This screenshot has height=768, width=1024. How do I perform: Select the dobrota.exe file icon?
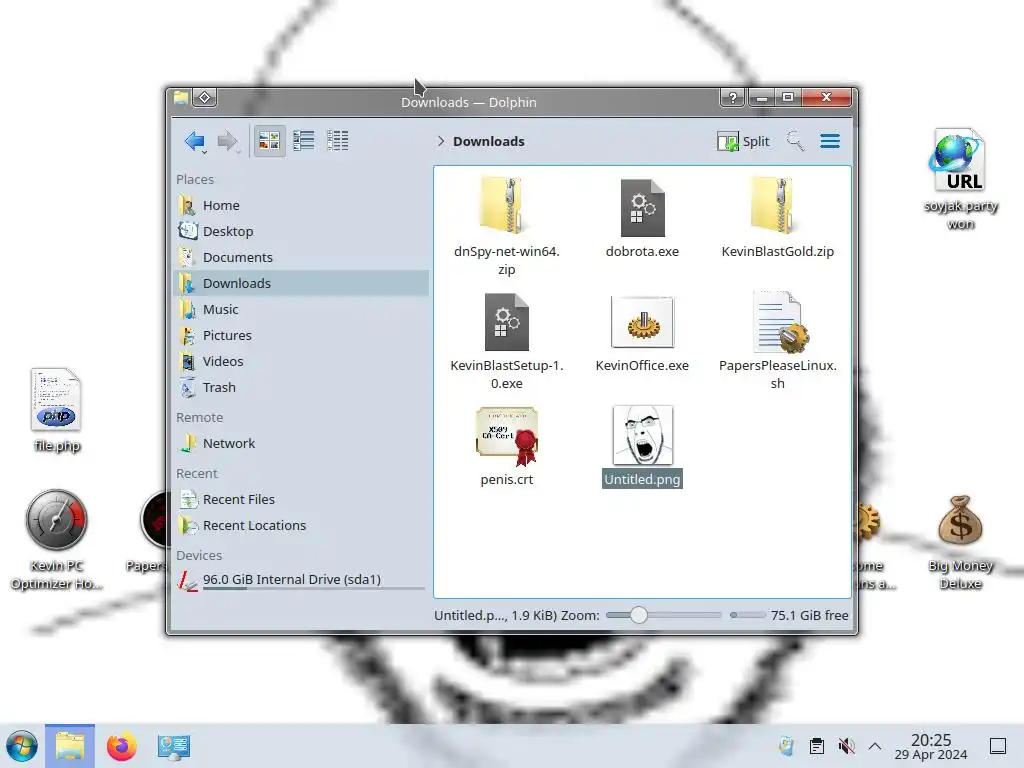coord(643,208)
